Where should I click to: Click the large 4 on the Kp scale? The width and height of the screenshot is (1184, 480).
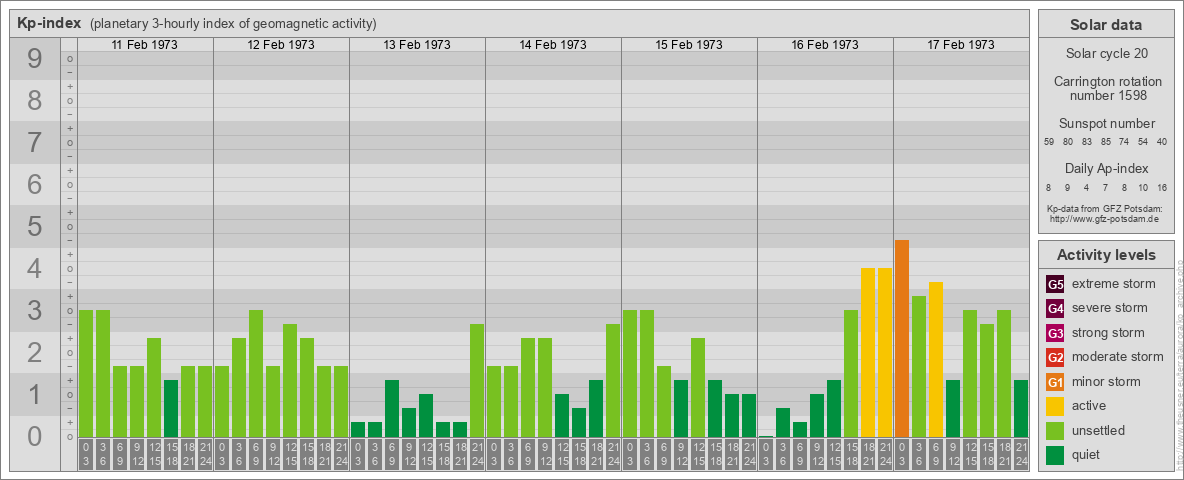click(x=35, y=269)
